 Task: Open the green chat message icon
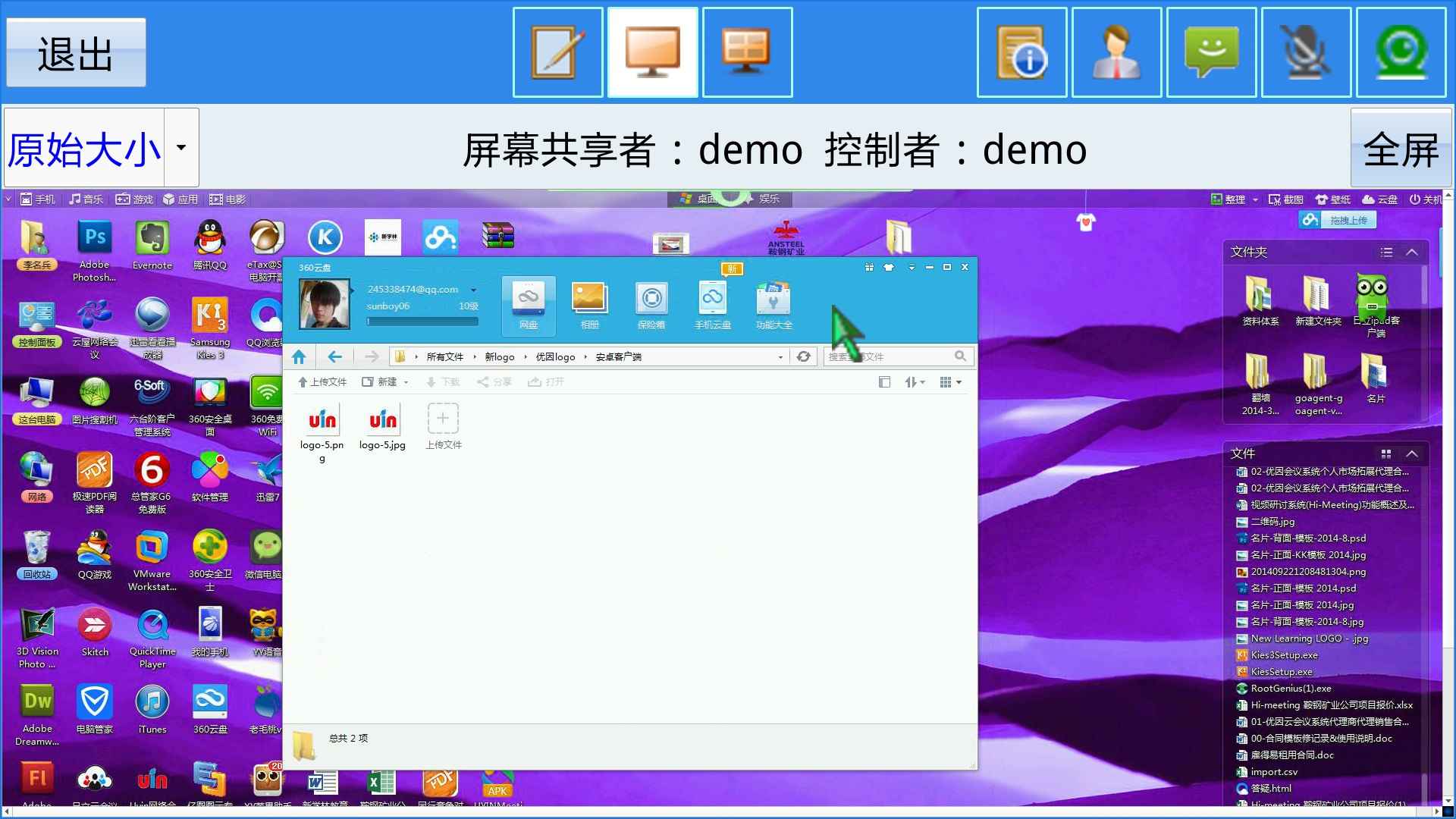pyautogui.click(x=1211, y=51)
